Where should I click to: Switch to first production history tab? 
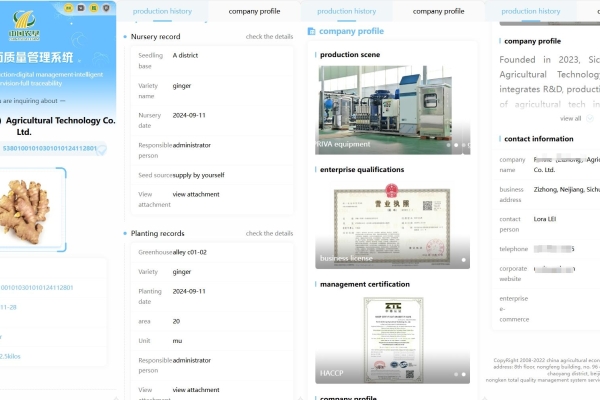pos(162,11)
